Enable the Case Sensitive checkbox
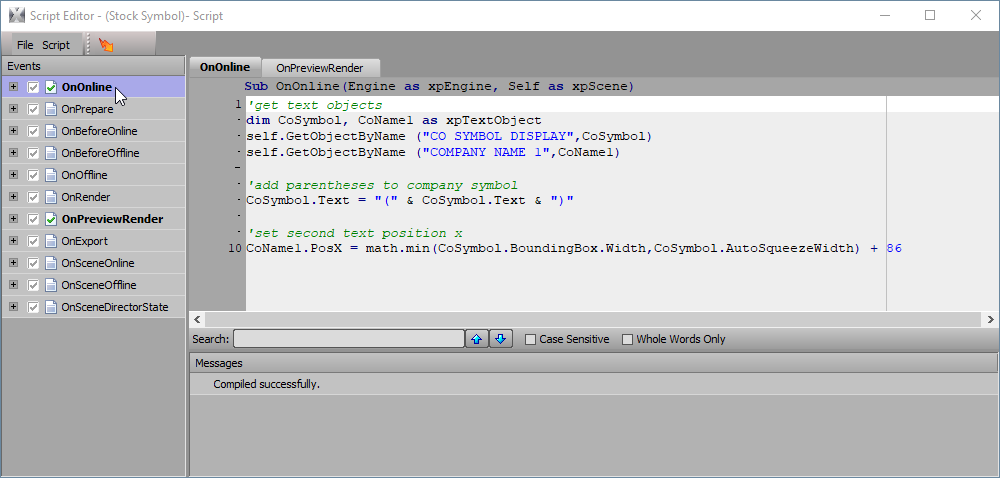 point(530,340)
